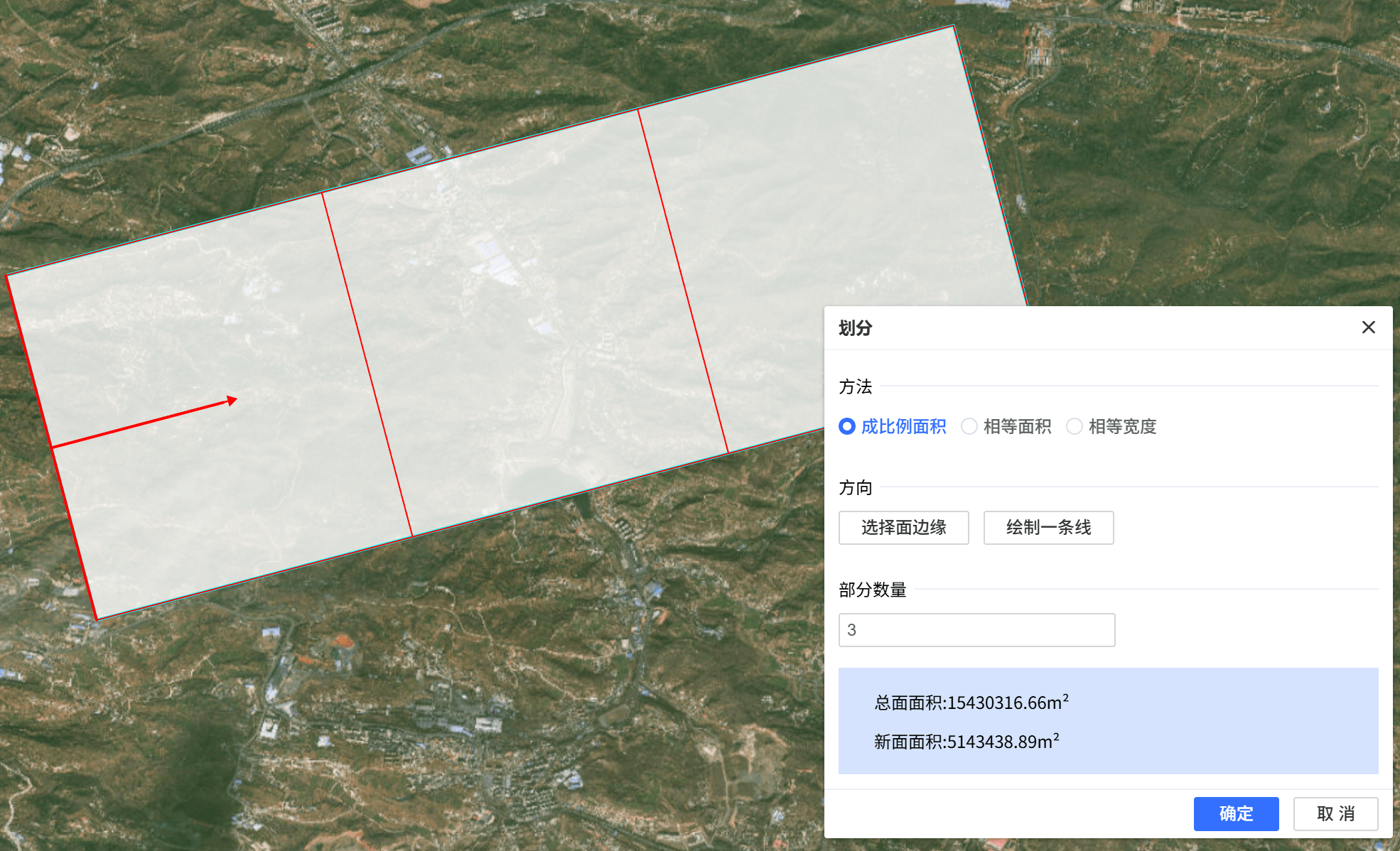
Task: Click the 划分 dialog title
Action: (x=855, y=328)
